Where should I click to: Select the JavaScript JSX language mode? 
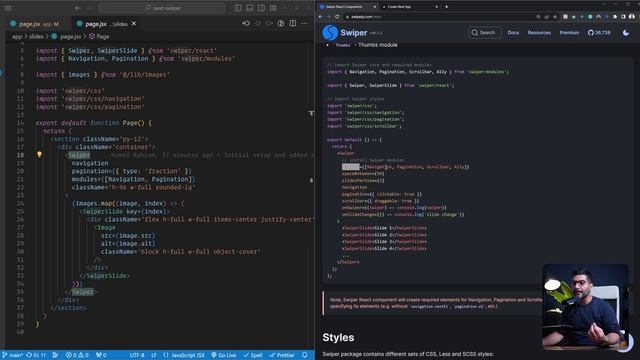coord(184,355)
